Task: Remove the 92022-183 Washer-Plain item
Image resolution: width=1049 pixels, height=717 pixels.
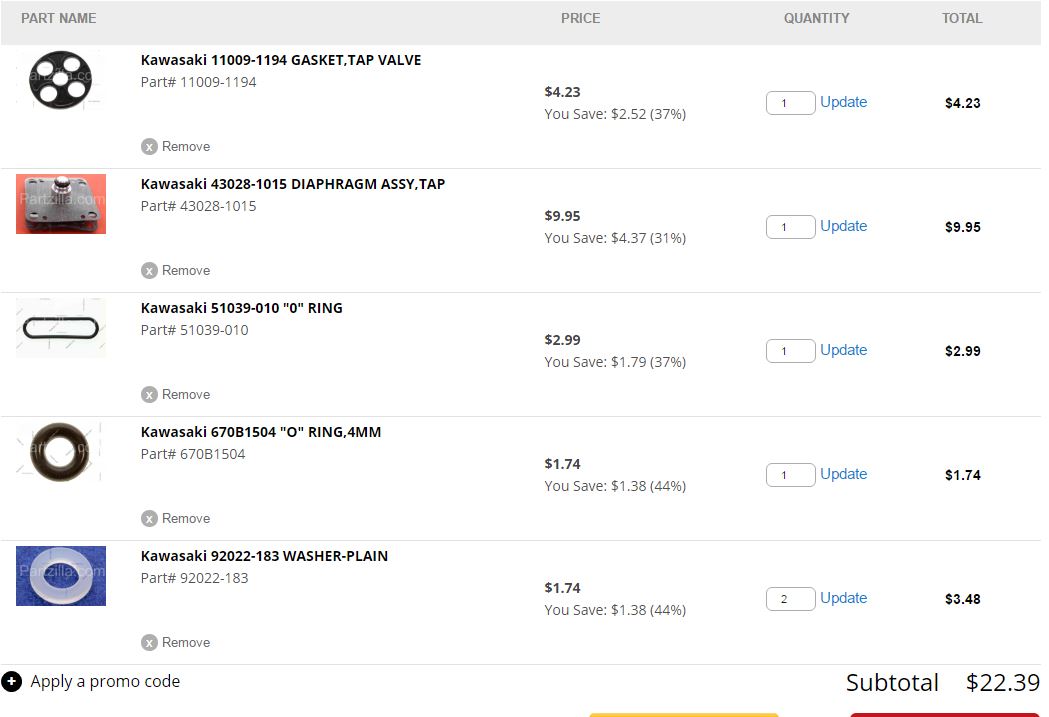Action: click(x=176, y=642)
